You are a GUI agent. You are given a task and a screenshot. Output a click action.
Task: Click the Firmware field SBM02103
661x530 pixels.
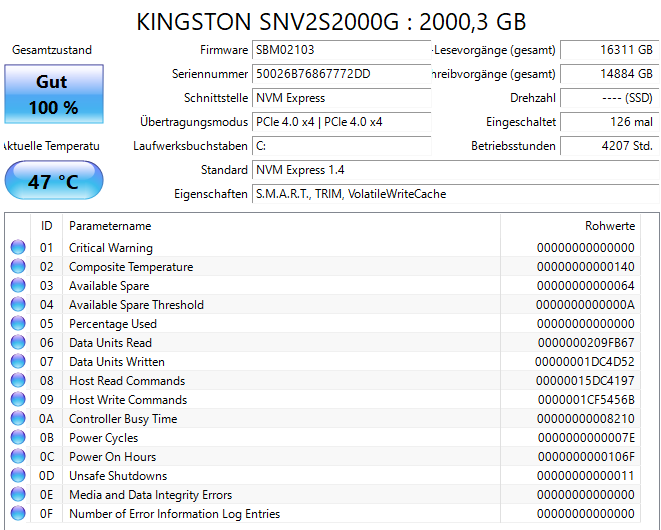pos(341,50)
